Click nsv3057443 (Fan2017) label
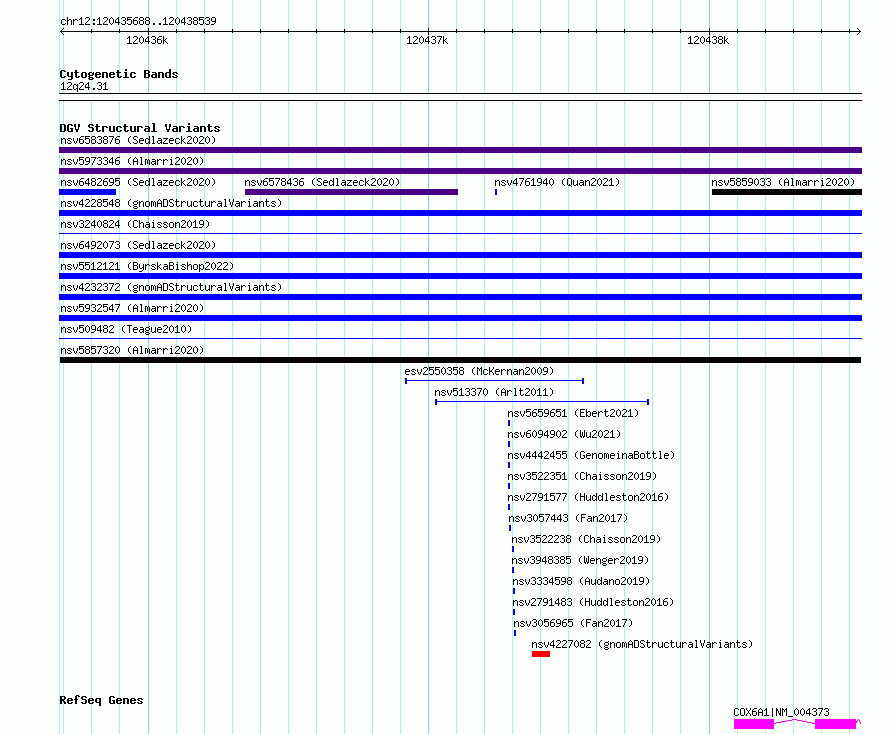Screen dimensions: 890x734 568,518
